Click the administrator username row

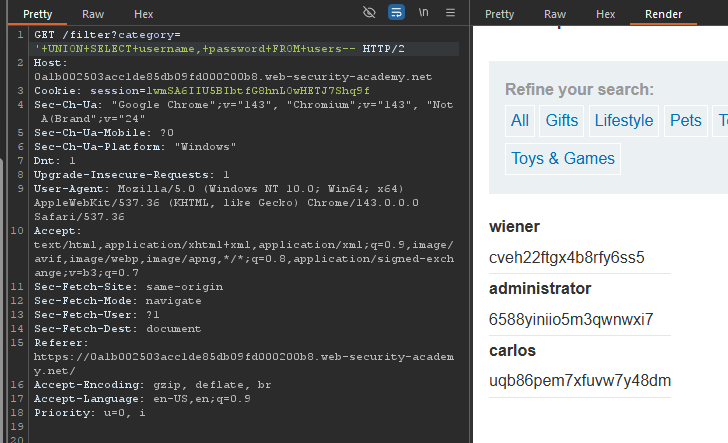click(540, 288)
